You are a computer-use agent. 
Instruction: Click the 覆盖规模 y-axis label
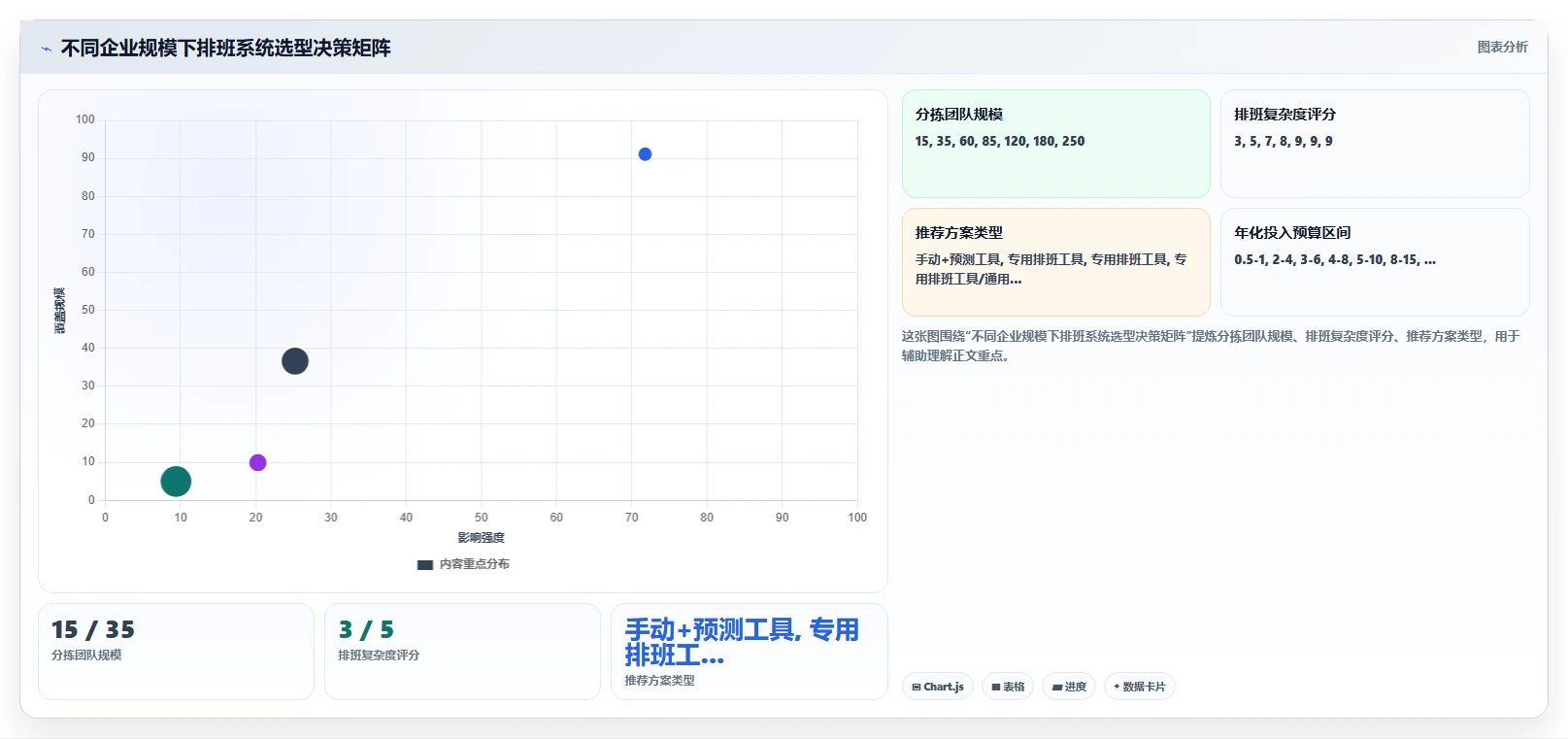pyautogui.click(x=60, y=311)
